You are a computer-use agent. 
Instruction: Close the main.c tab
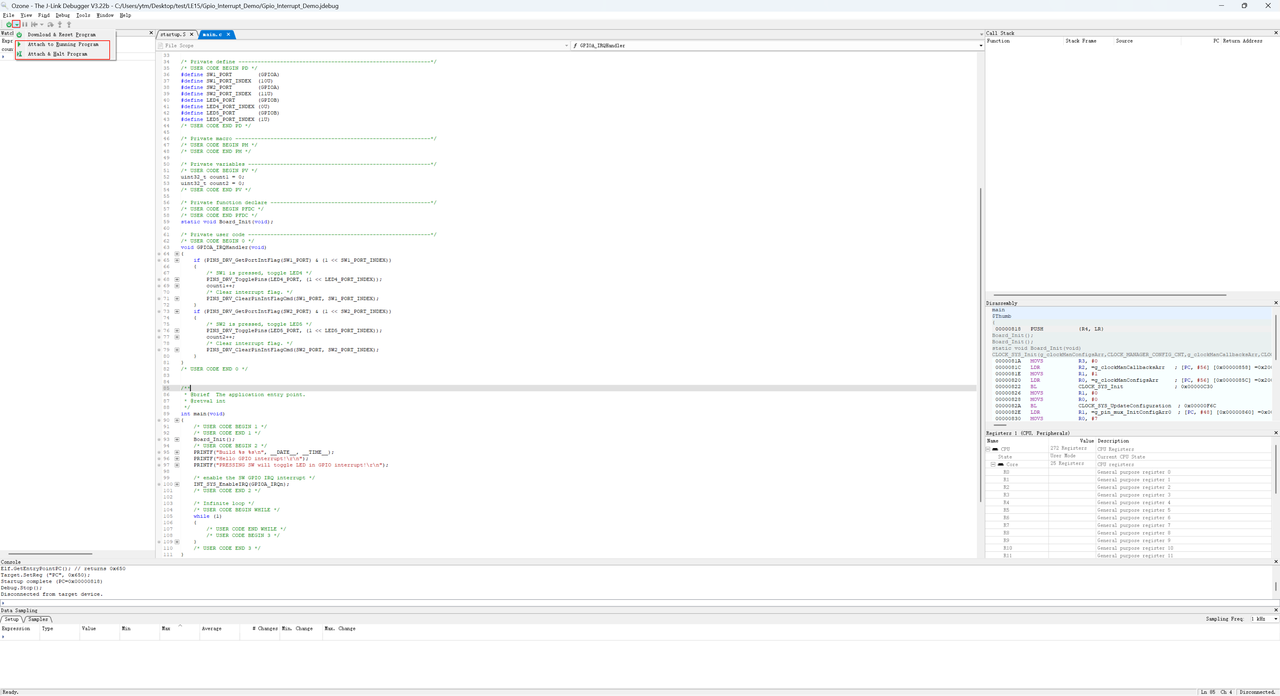229,34
